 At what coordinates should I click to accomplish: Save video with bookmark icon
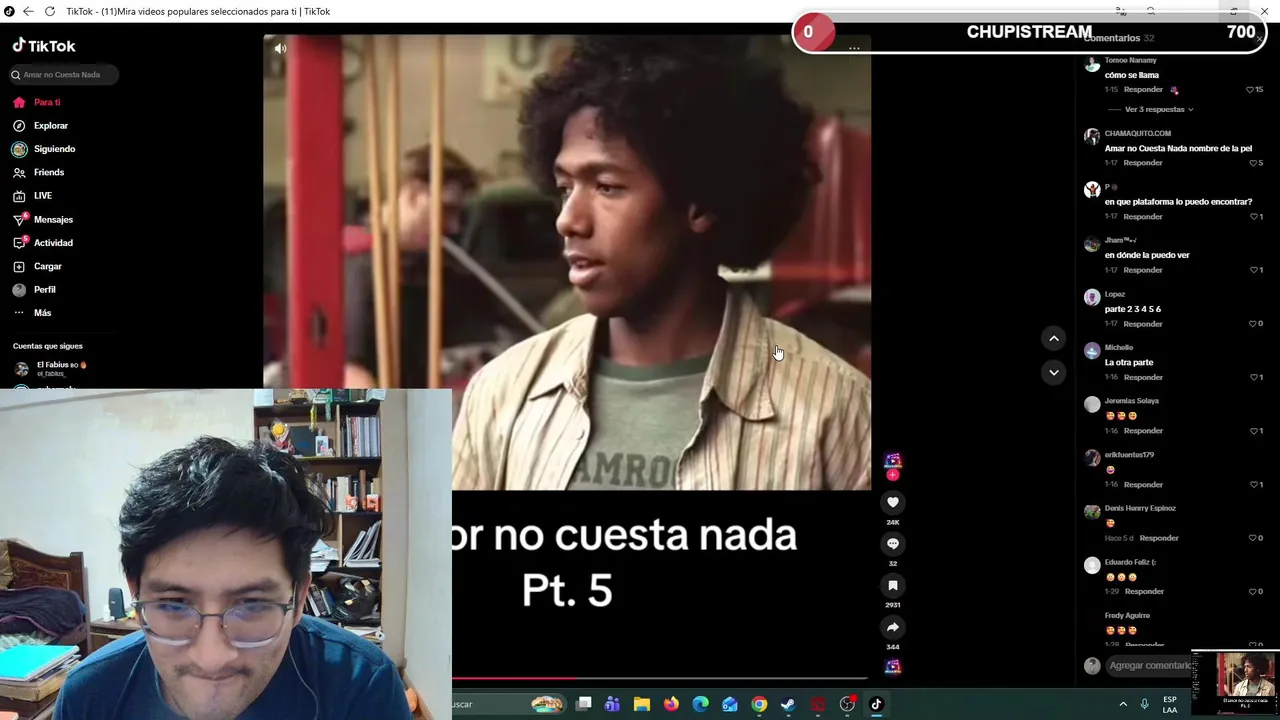click(x=893, y=586)
